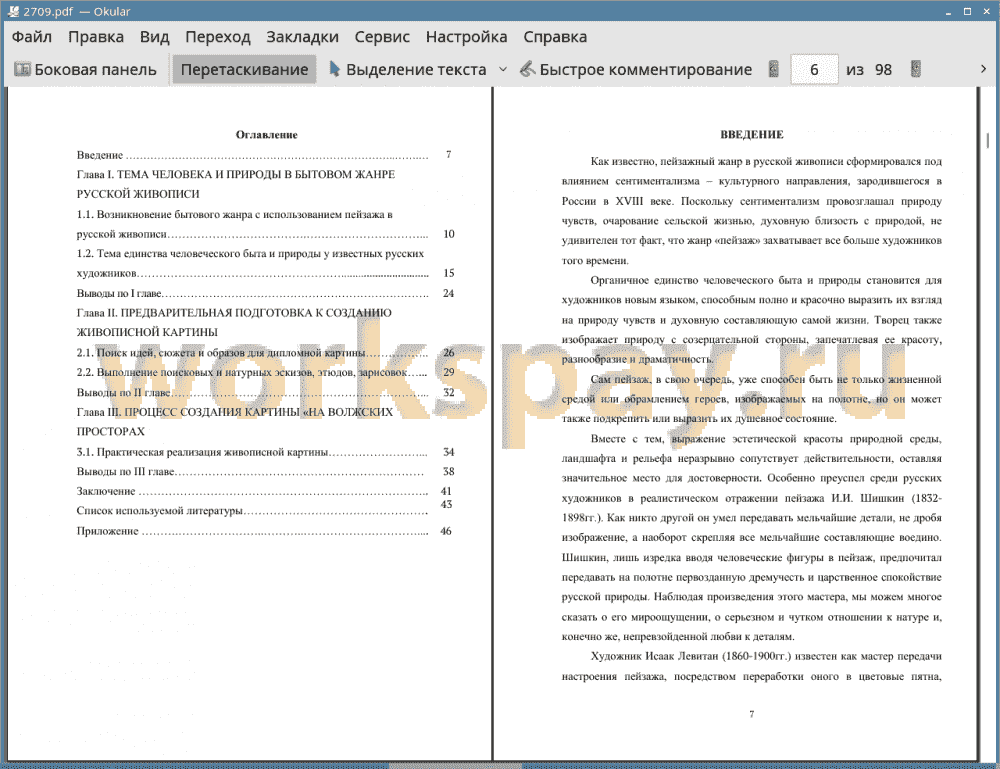Screen dimensions: 1000x769
Task: Close the Okular window
Action: click(x=987, y=11)
